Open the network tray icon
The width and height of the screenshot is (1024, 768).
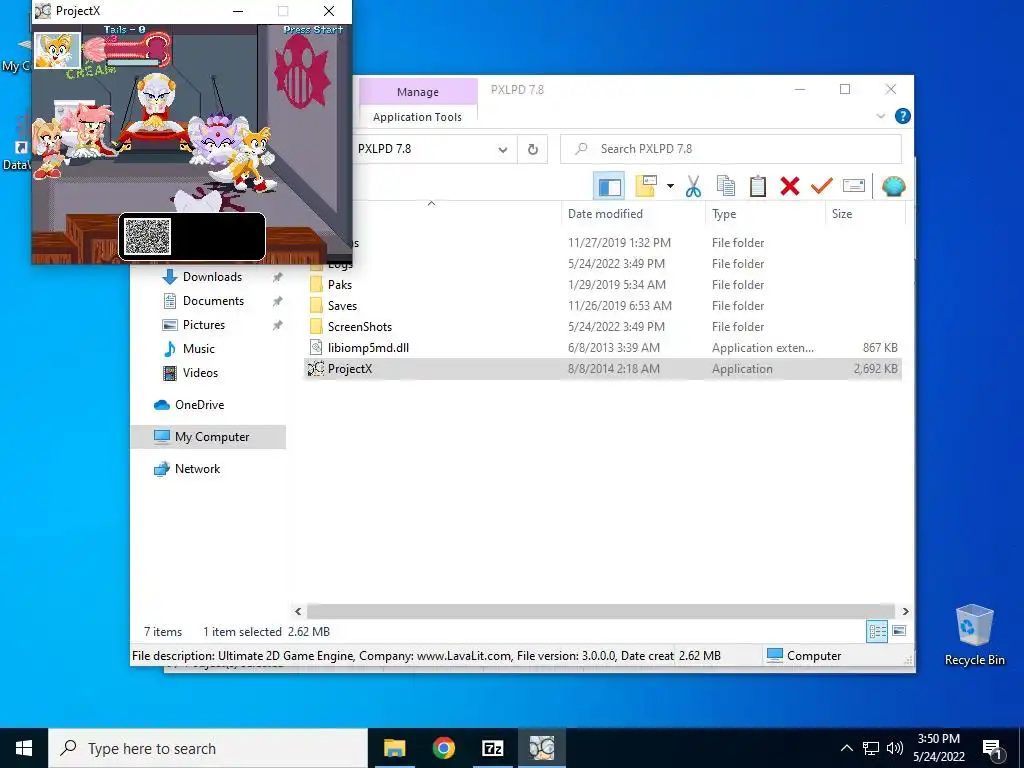pyautogui.click(x=871, y=748)
